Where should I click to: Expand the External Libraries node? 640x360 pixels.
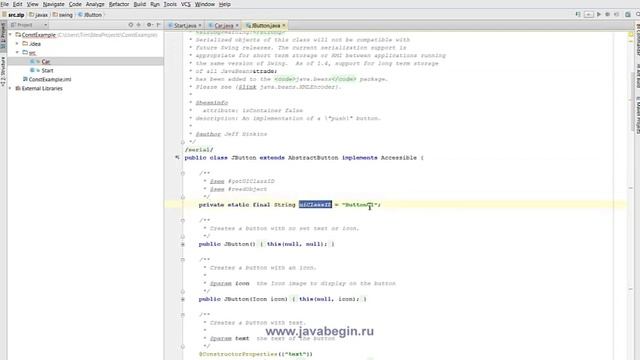point(11,88)
